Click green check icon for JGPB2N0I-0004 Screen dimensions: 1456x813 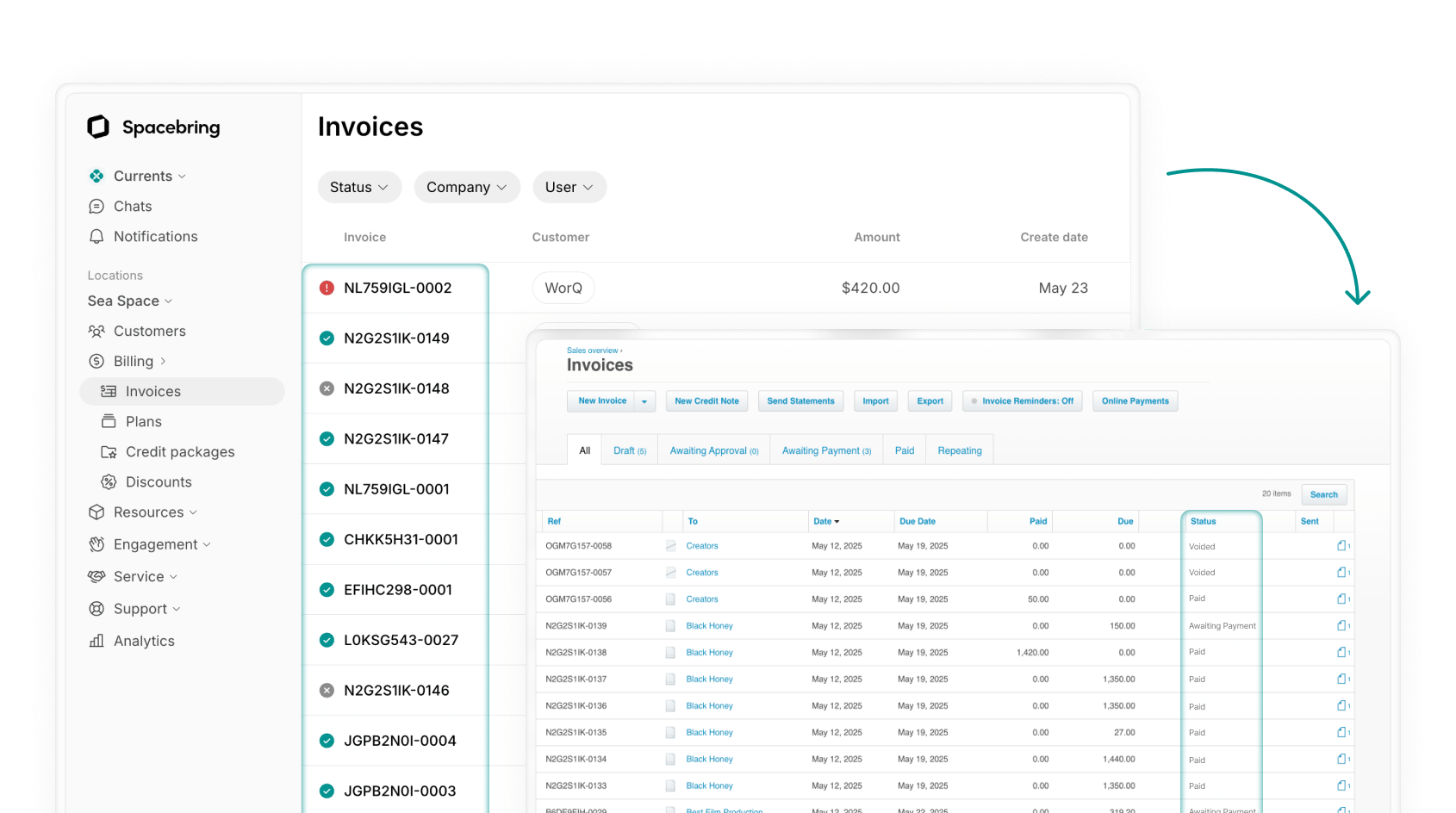coord(327,741)
